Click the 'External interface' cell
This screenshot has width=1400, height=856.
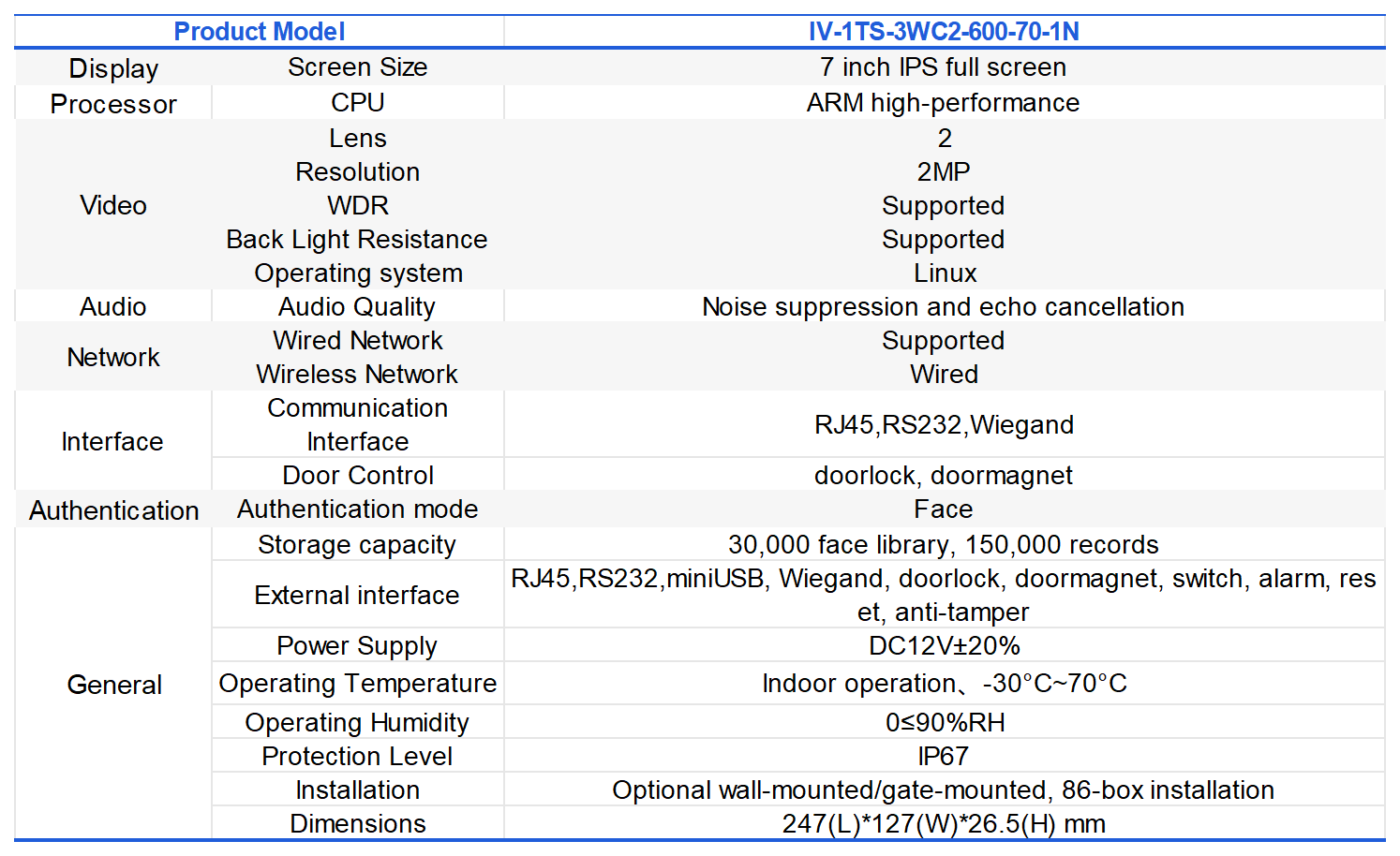[357, 596]
